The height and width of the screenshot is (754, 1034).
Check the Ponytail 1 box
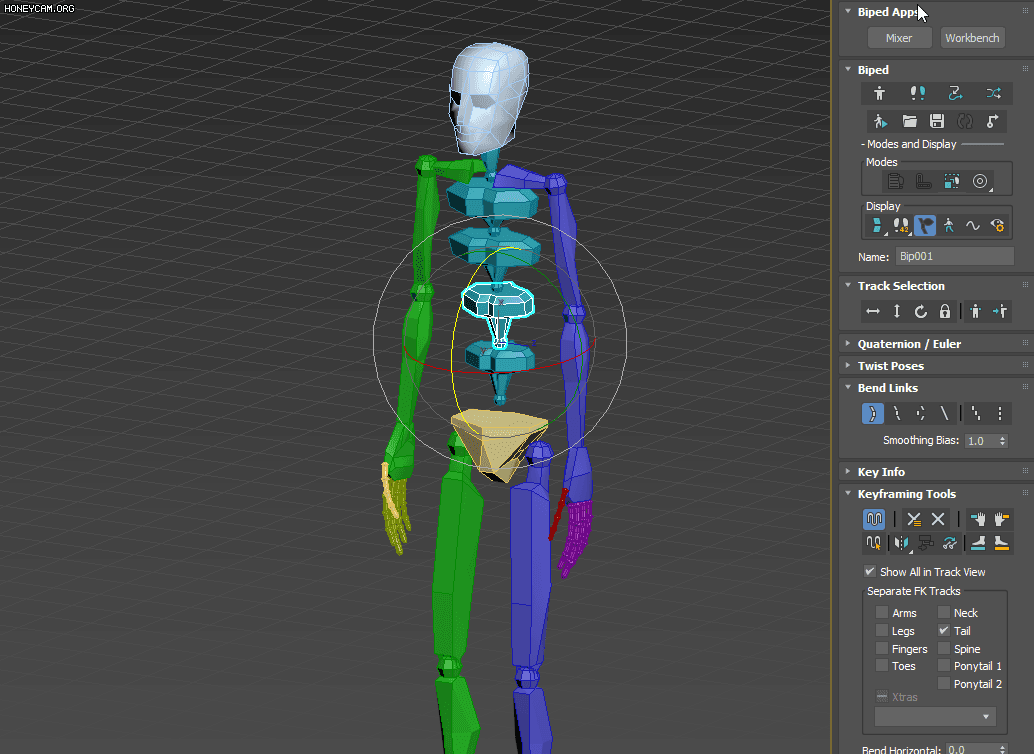944,666
